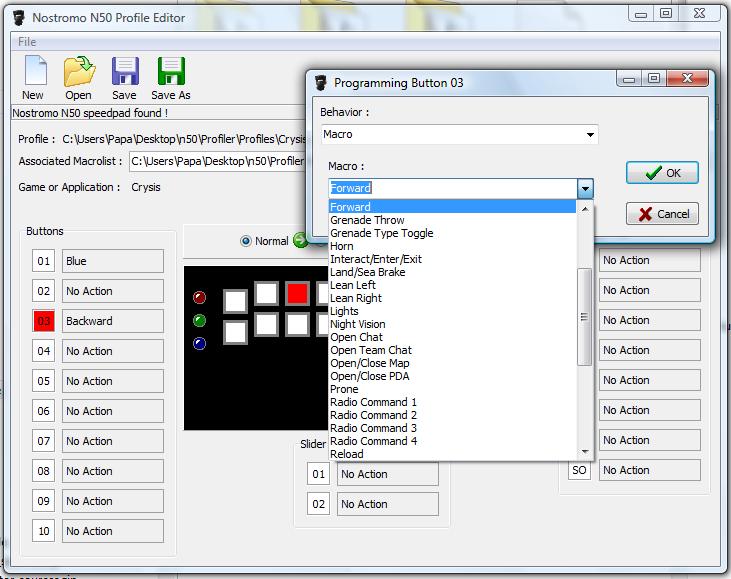Screen dimensions: 731x579
Task: Collapse the Macro combo box arrow
Action: point(585,188)
